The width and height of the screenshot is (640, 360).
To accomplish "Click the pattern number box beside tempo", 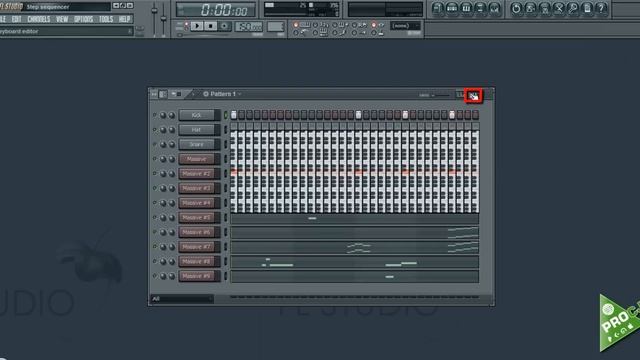I will (x=276, y=27).
